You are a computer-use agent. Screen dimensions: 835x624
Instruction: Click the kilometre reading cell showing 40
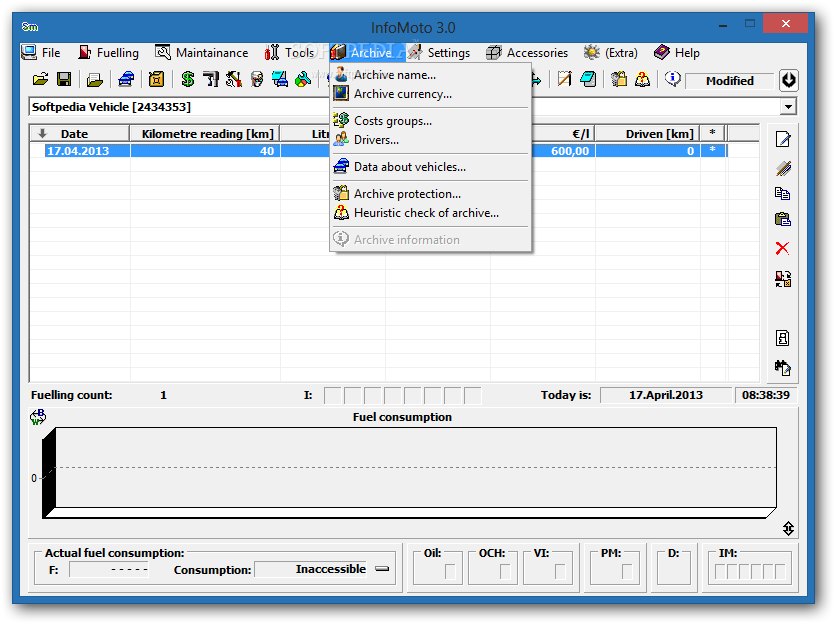point(205,151)
